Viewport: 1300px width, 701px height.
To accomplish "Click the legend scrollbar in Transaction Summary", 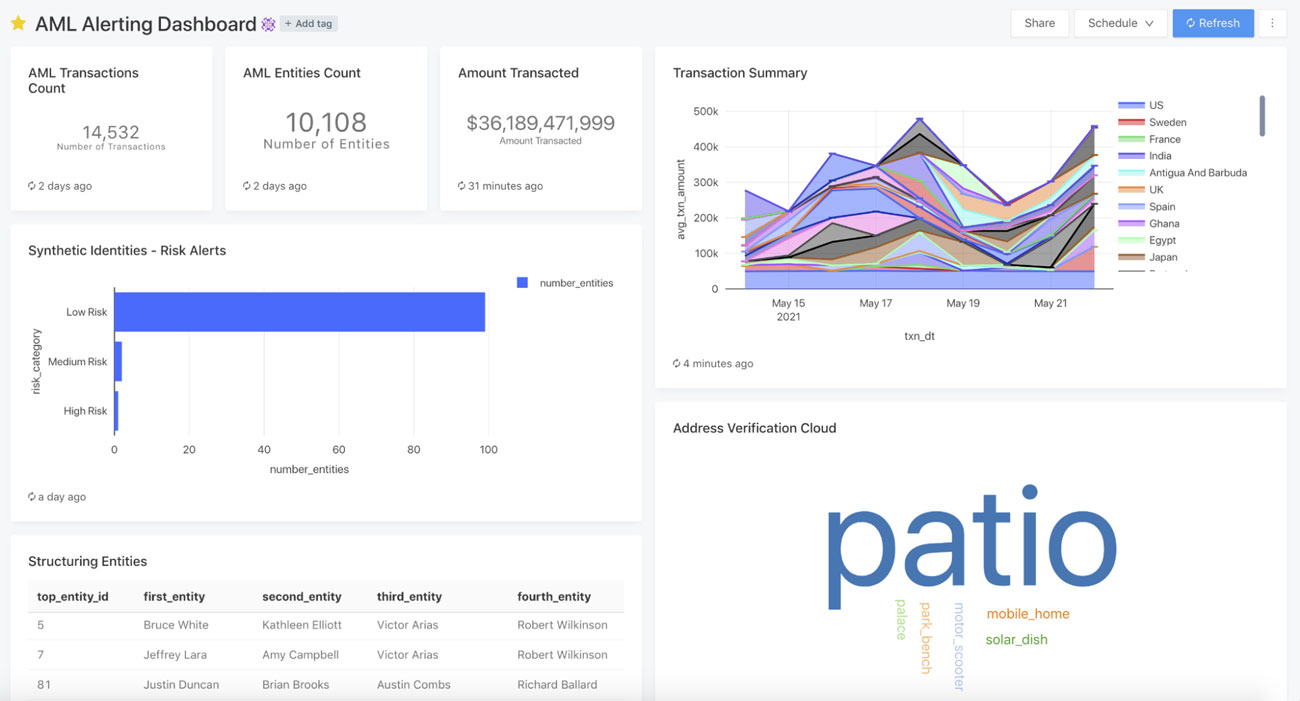I will (x=1262, y=116).
